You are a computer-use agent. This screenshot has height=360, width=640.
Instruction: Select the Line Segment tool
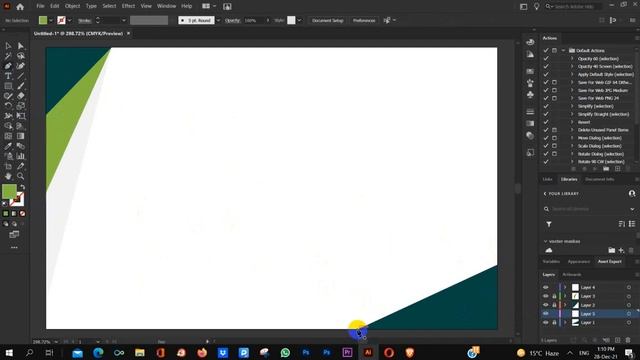coord(20,76)
